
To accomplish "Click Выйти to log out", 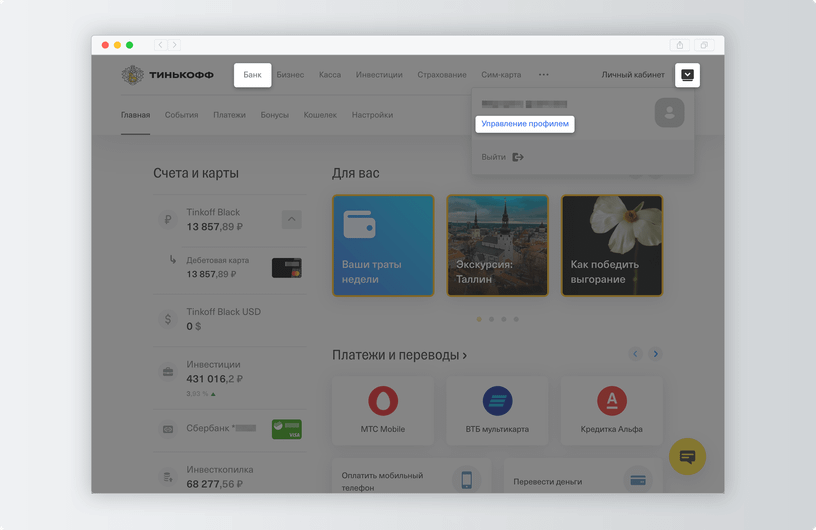I will [493, 157].
